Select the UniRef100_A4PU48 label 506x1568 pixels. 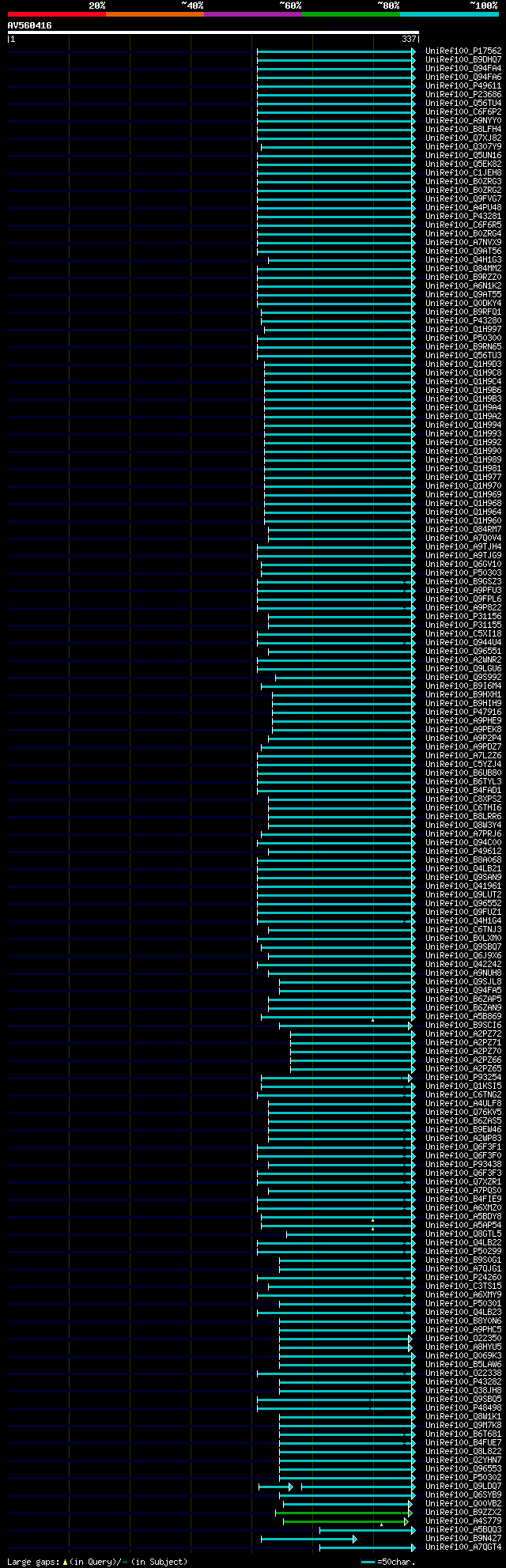pyautogui.click(x=463, y=207)
